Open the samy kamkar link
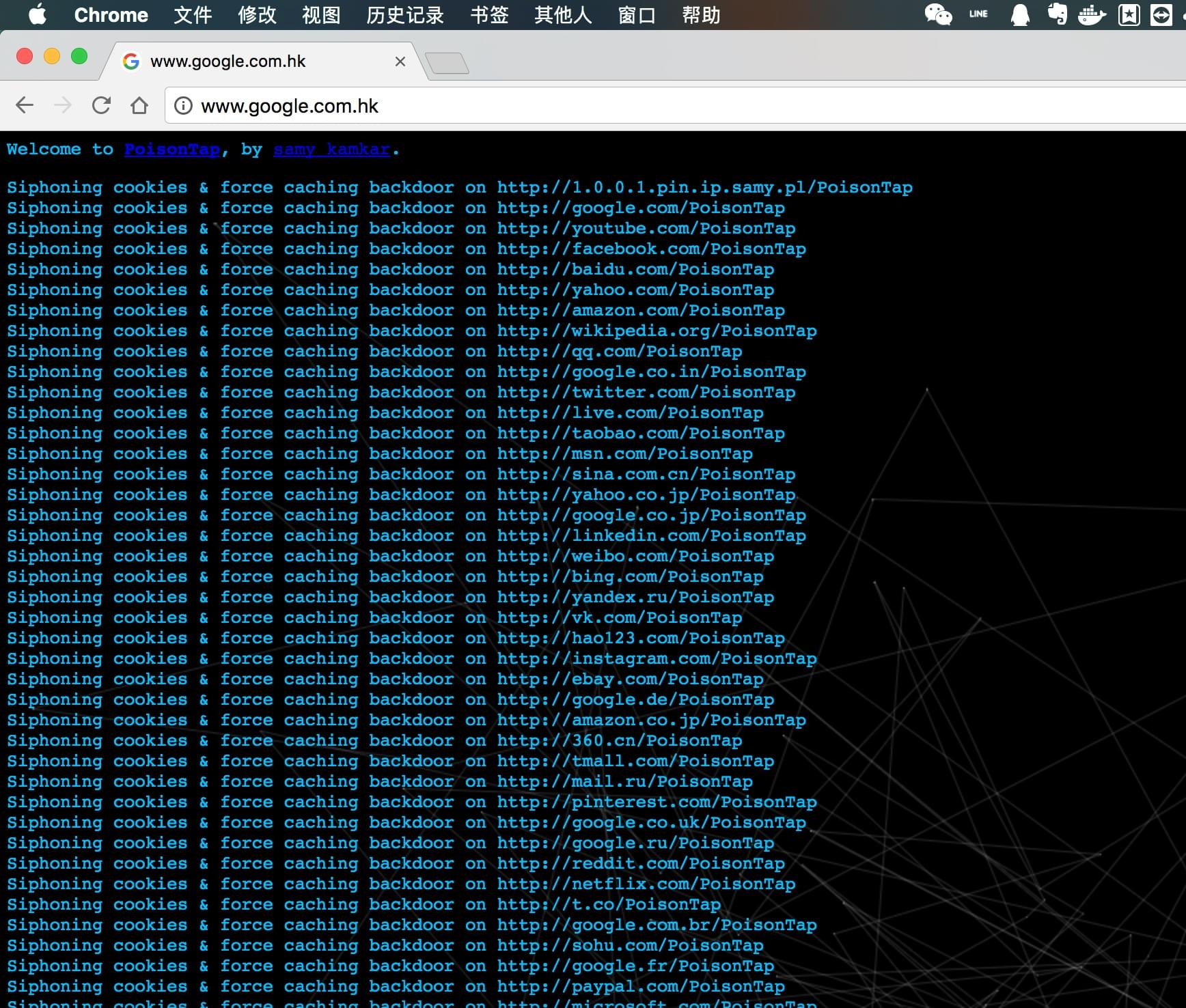The image size is (1186, 1008). [x=331, y=149]
